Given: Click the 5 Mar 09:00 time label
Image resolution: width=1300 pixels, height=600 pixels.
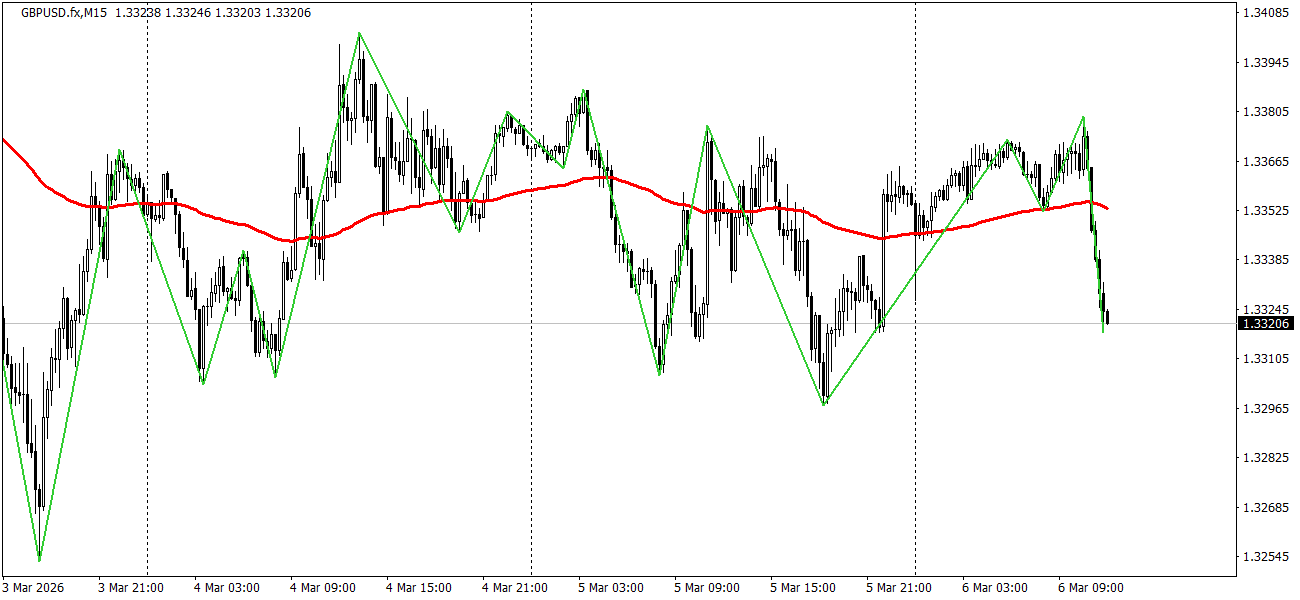Looking at the screenshot, I should [707, 588].
